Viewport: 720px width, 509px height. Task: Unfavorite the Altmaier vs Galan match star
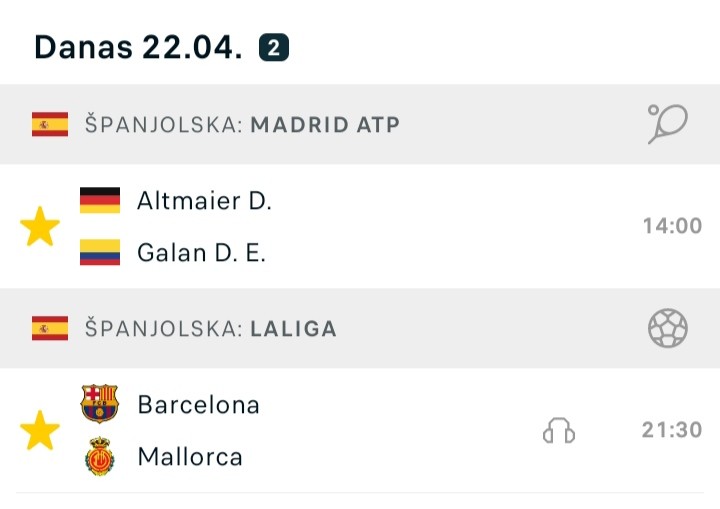(x=40, y=226)
